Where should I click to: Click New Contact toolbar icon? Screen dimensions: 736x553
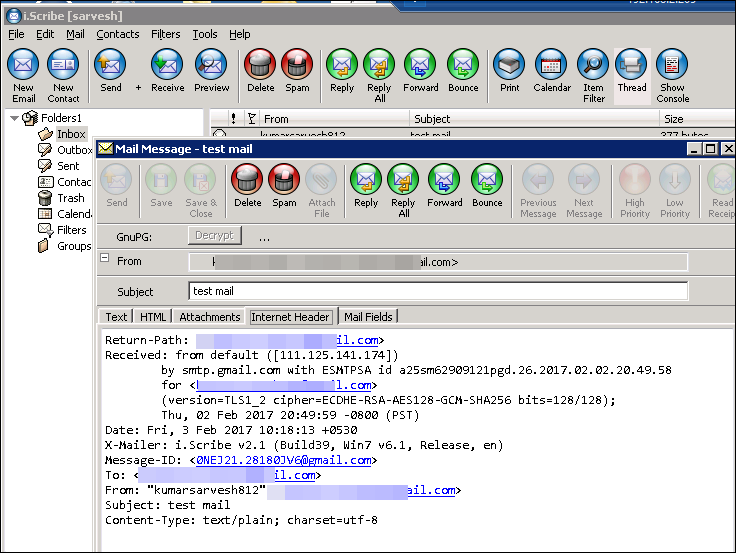(x=63, y=76)
